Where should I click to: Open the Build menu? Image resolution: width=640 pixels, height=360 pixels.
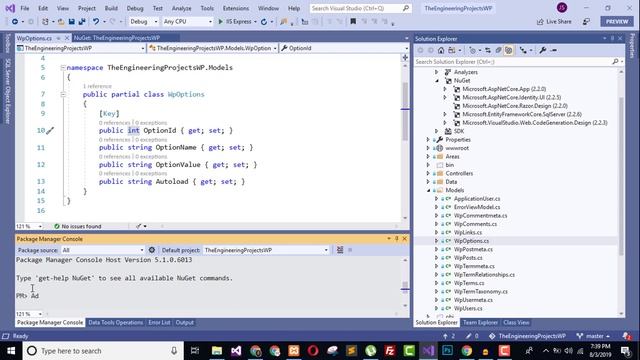click(111, 8)
